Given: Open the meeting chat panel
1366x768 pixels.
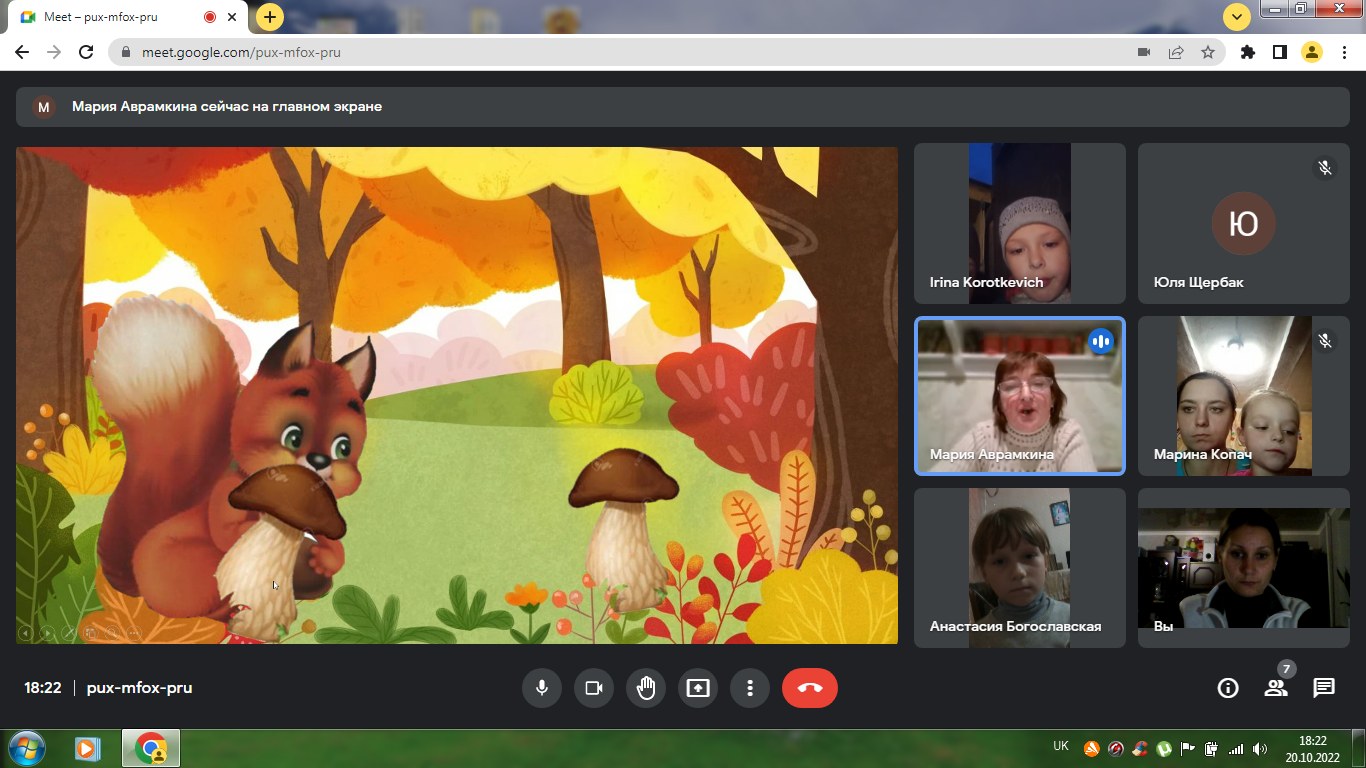Looking at the screenshot, I should (1324, 688).
